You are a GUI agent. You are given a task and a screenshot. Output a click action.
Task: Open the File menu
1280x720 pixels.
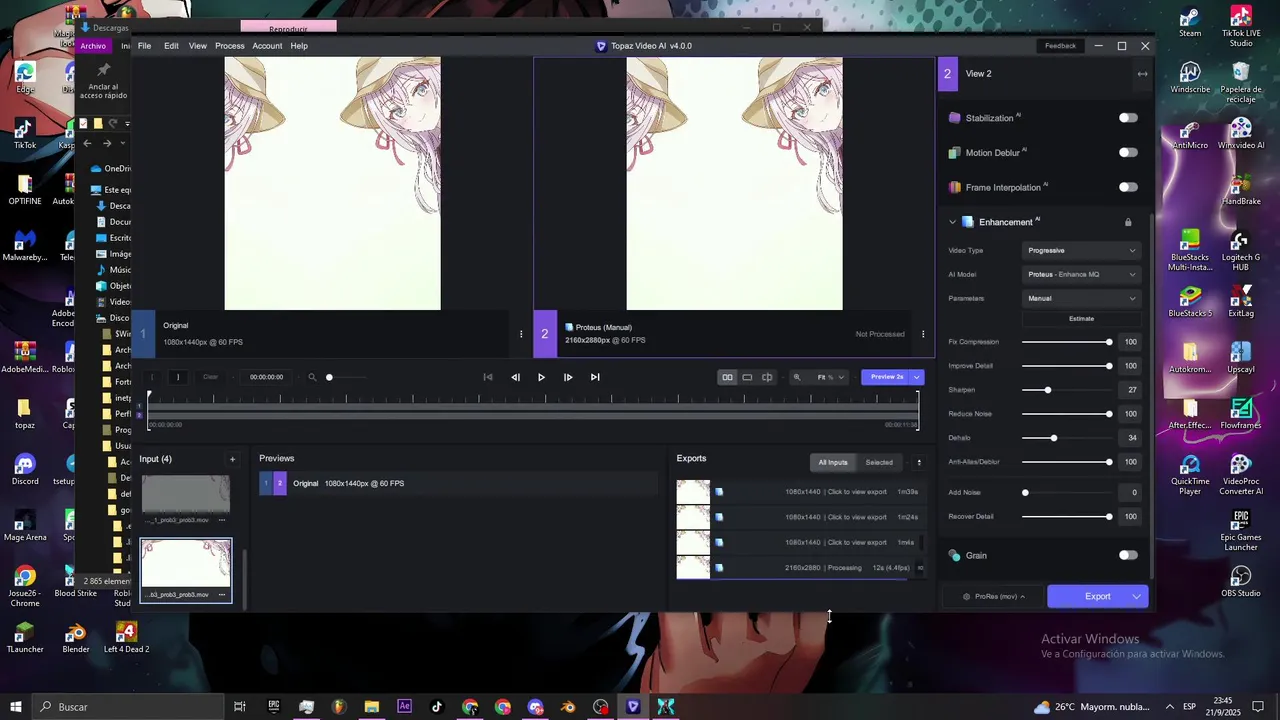(145, 46)
